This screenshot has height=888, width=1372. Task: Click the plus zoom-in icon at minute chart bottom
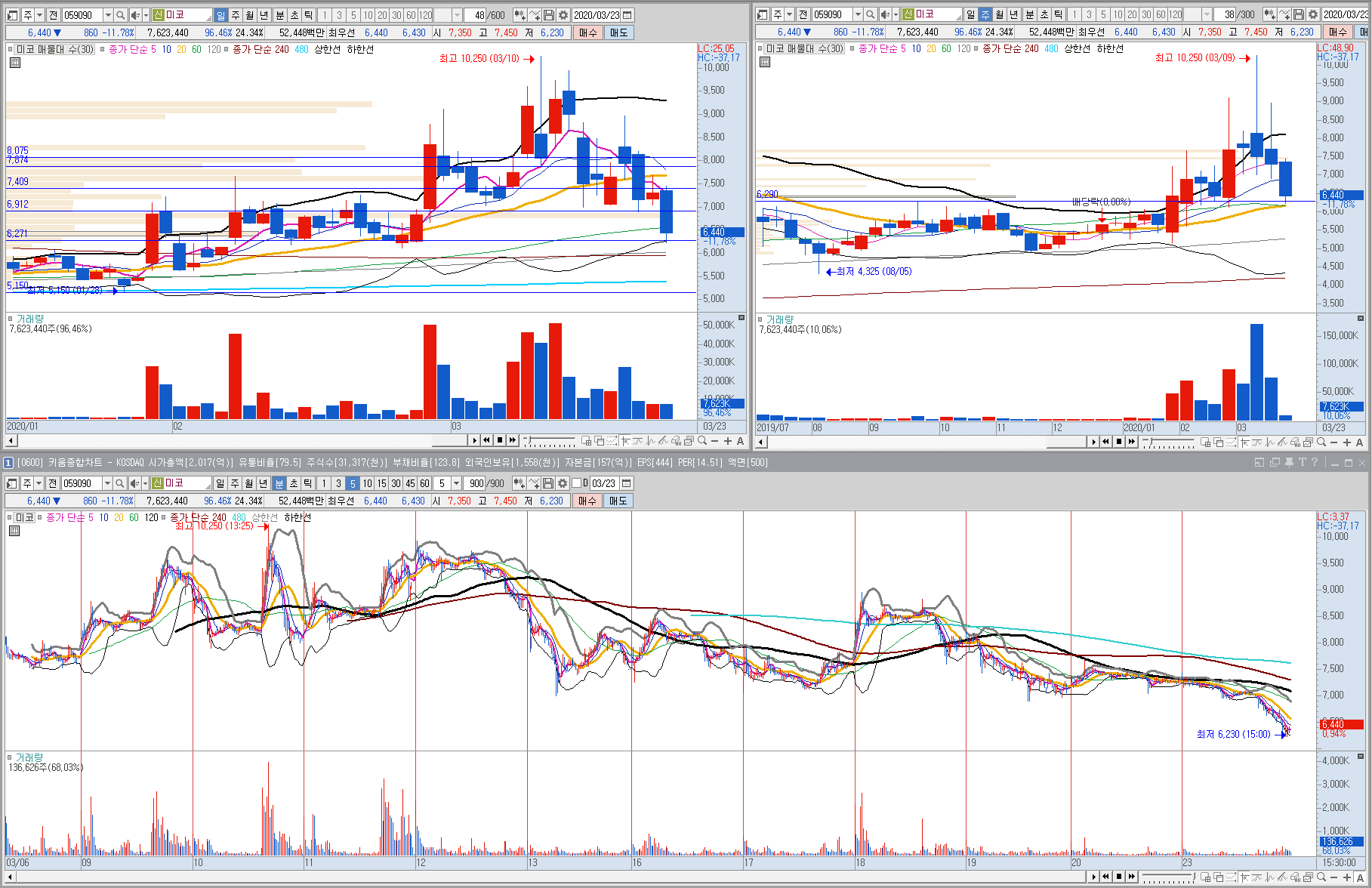[x=1346, y=877]
